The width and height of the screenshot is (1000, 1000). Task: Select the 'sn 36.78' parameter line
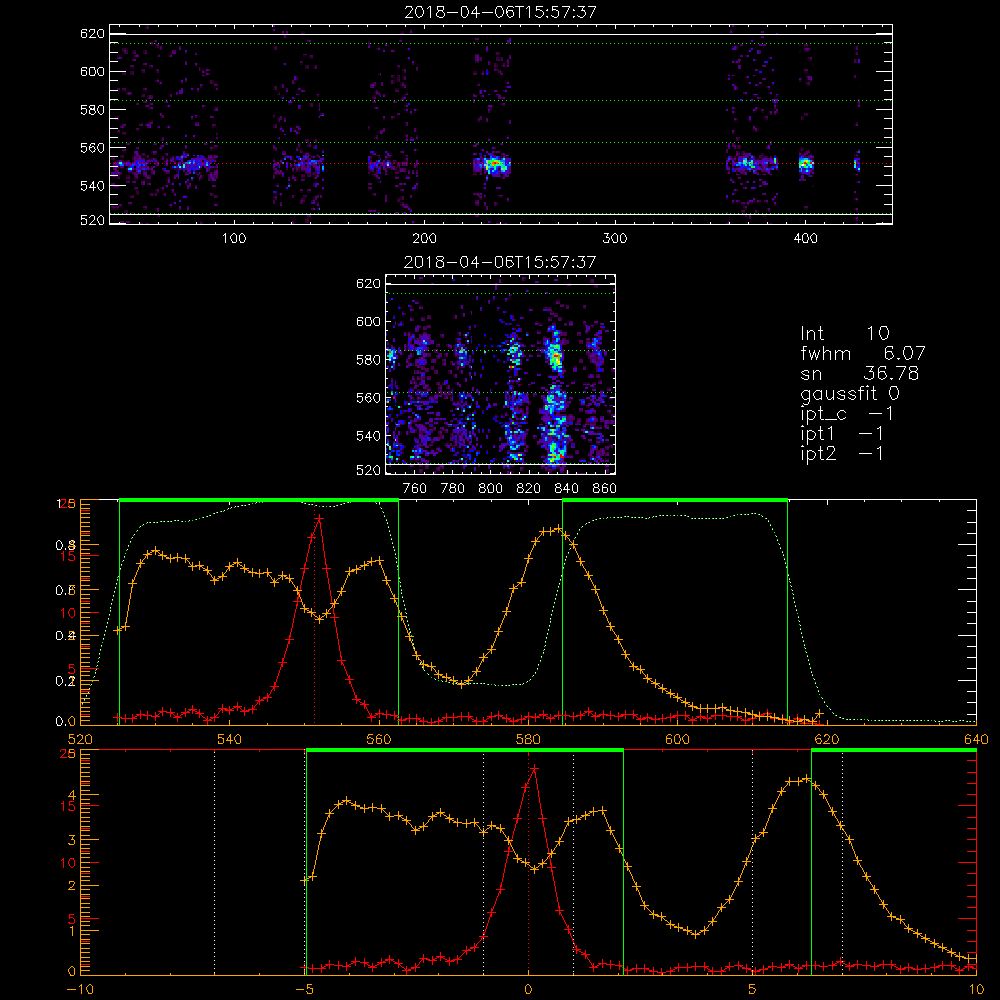coord(859,373)
